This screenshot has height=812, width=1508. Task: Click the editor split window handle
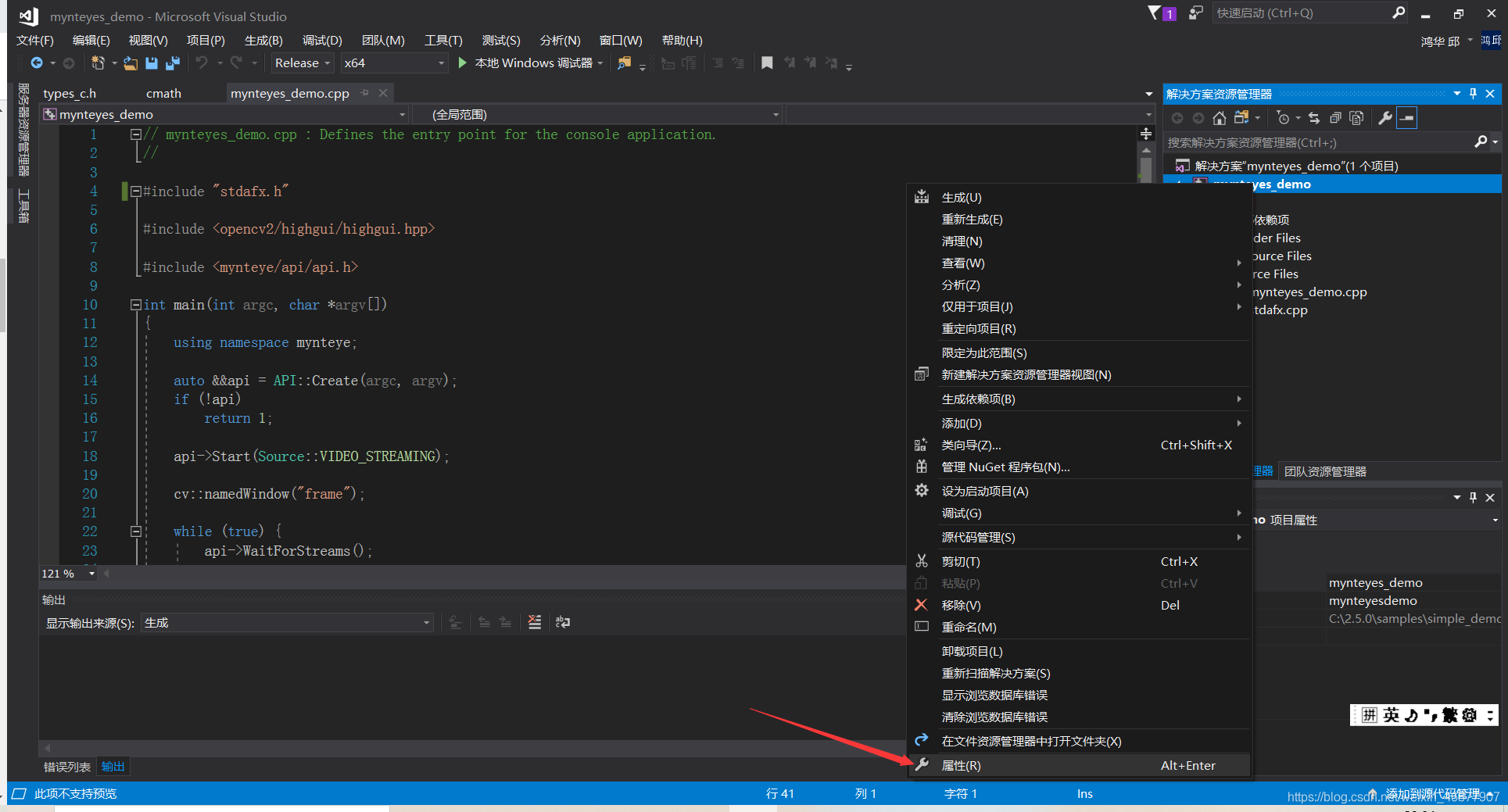click(1146, 134)
